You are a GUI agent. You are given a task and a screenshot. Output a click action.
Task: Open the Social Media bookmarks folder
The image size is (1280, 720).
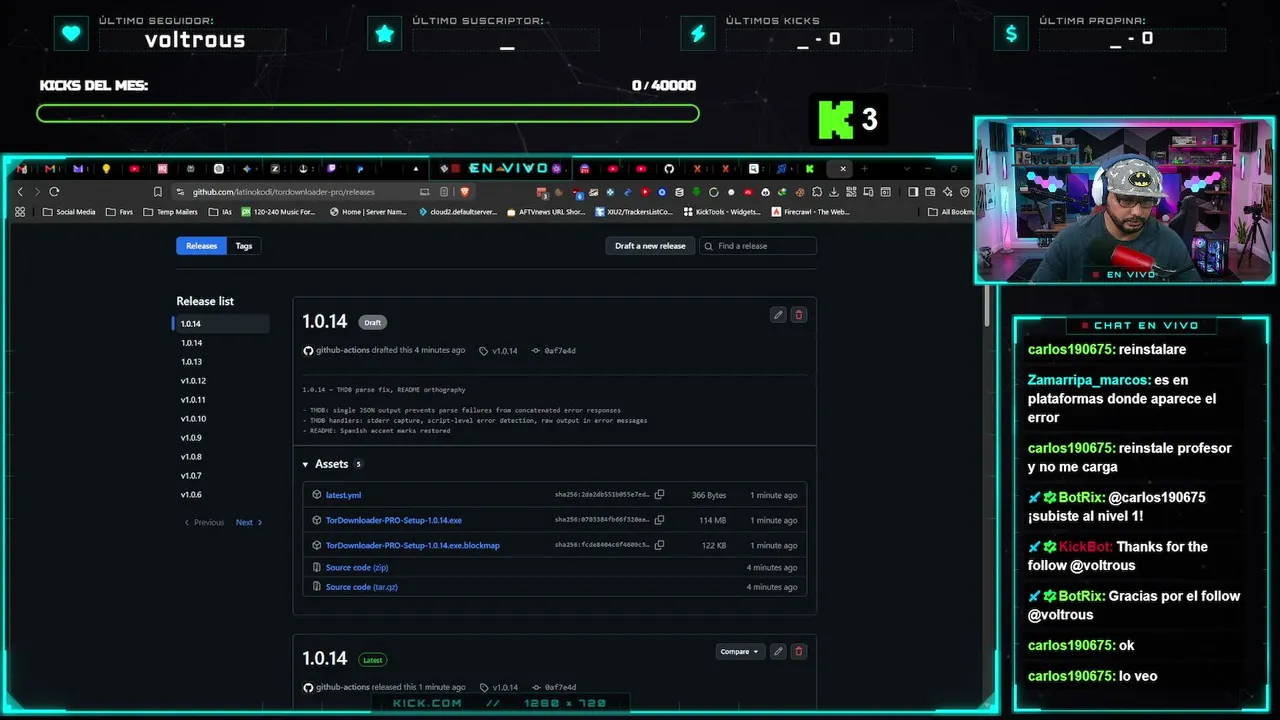(69, 212)
